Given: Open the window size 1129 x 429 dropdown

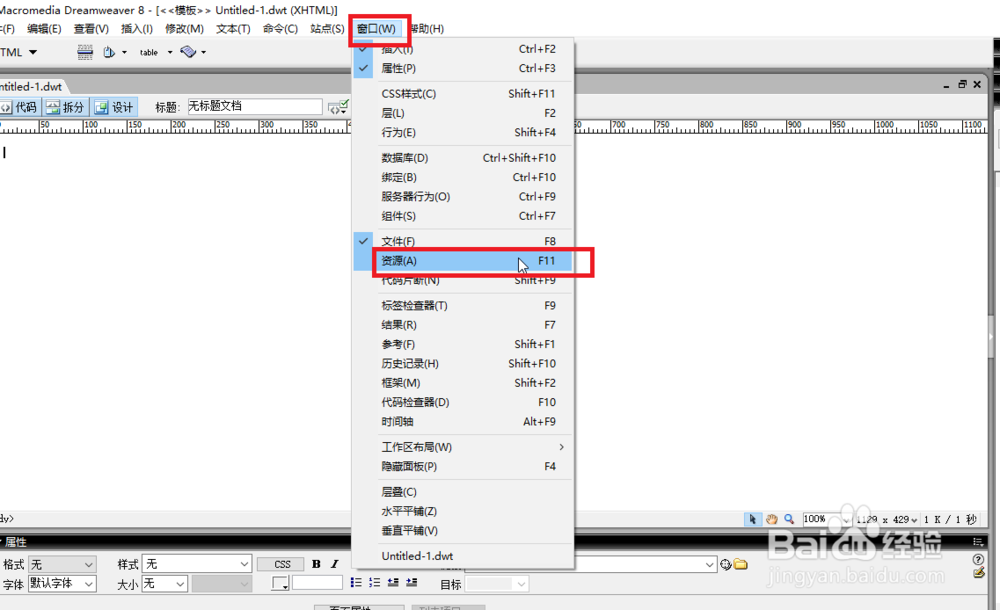Looking at the screenshot, I should coord(886,520).
